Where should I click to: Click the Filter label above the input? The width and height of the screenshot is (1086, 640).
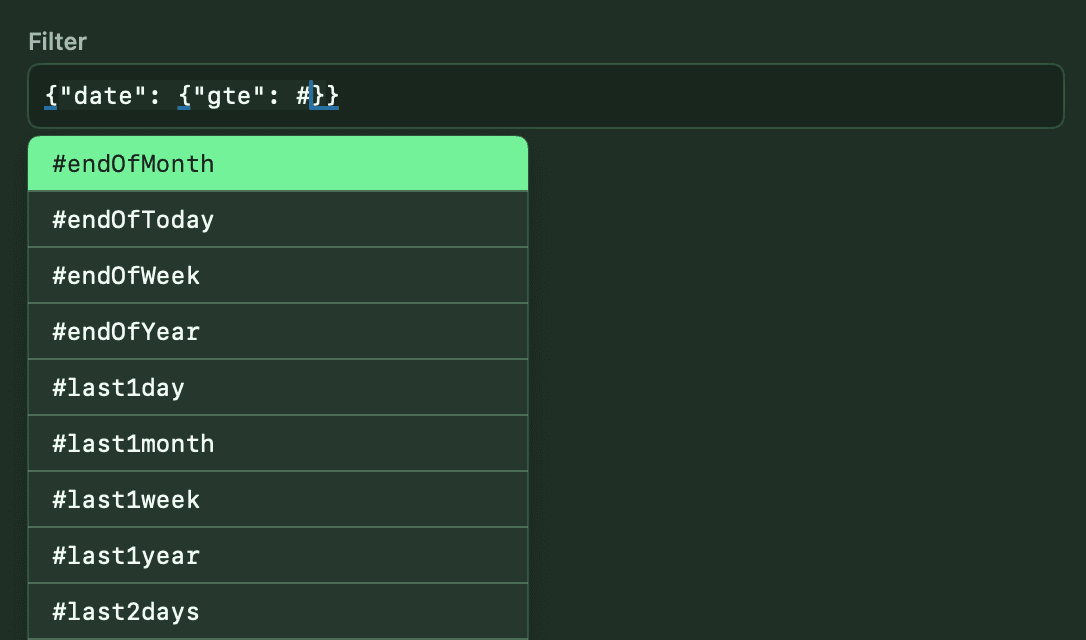(x=57, y=41)
